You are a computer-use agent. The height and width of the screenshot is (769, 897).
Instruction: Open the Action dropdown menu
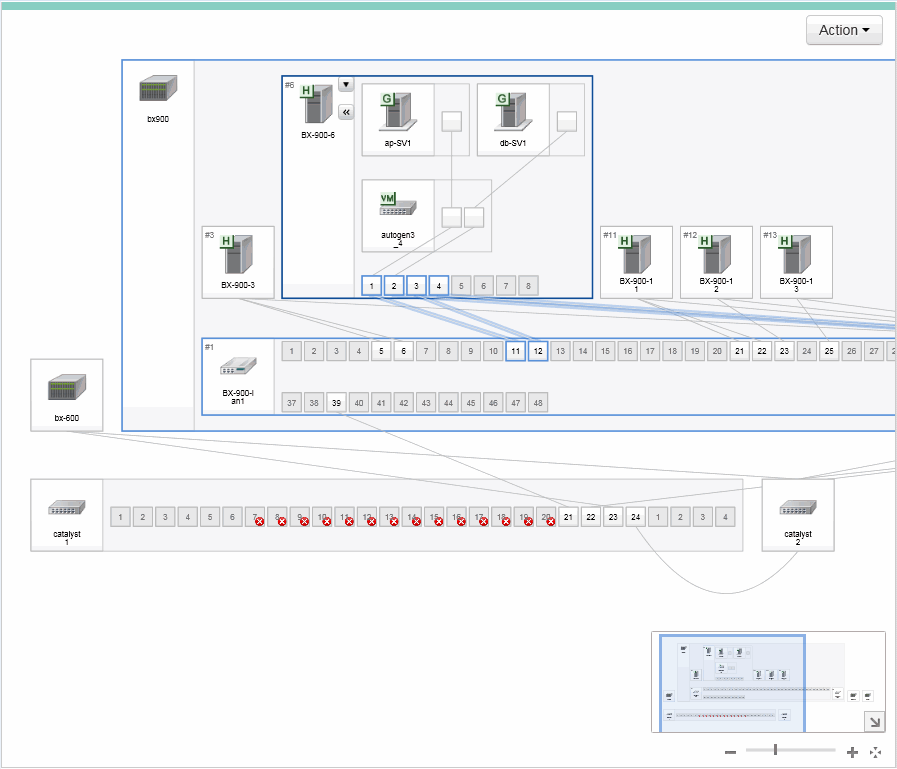coord(844,30)
